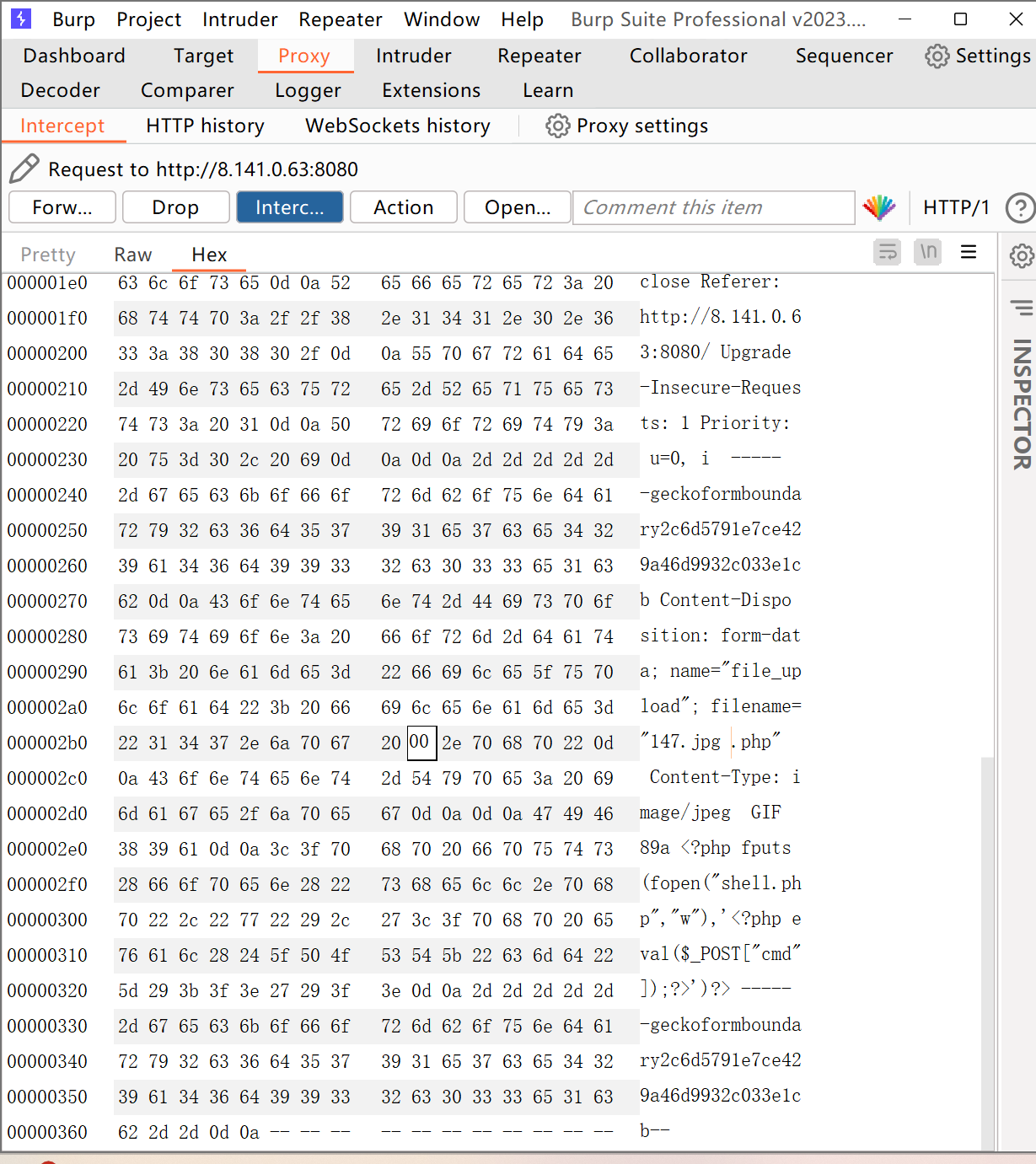Click the 'Request to http://8.141.0.63:8080' label
This screenshot has height=1164, width=1036.
coord(203,169)
